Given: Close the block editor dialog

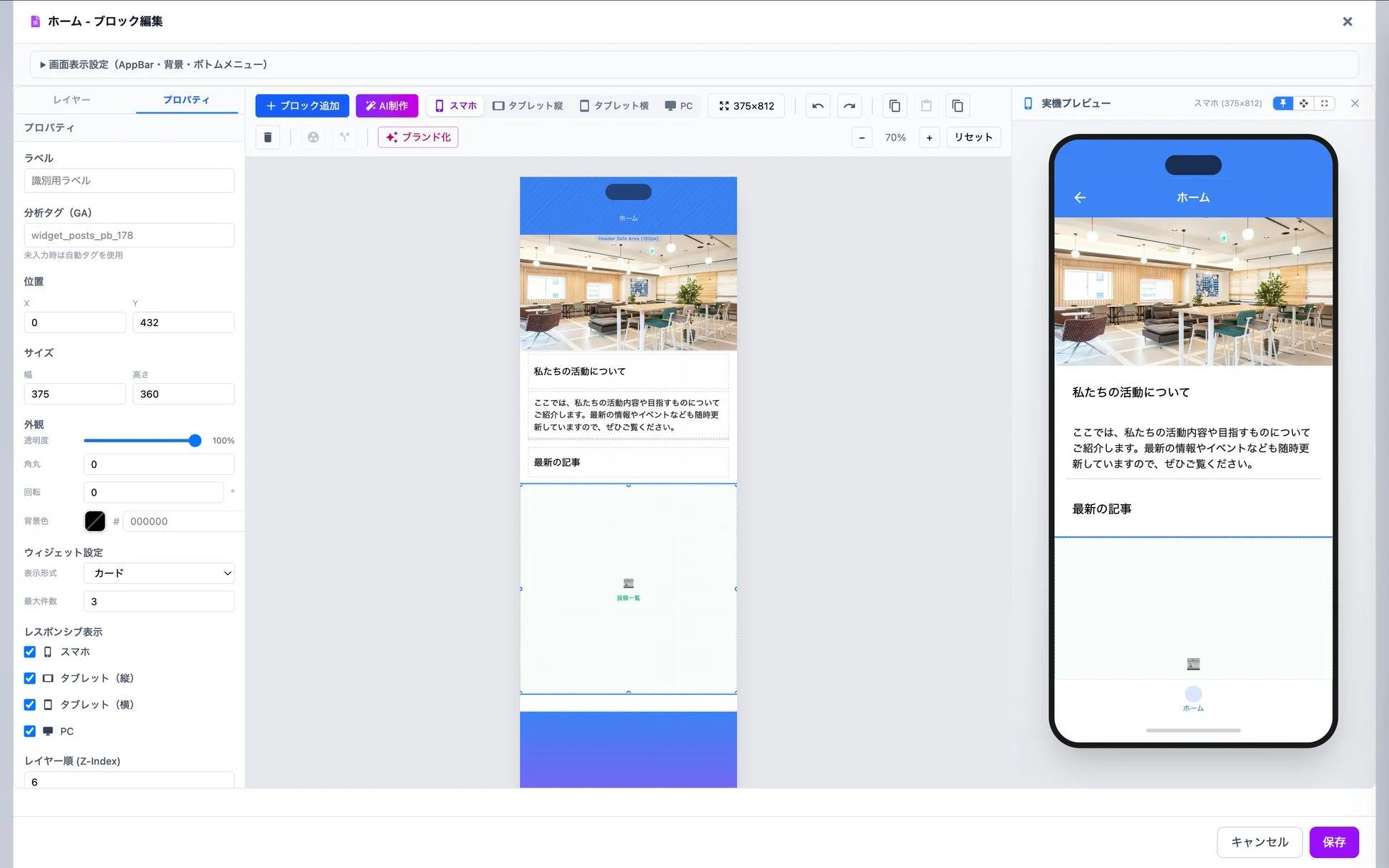Looking at the screenshot, I should [x=1347, y=21].
